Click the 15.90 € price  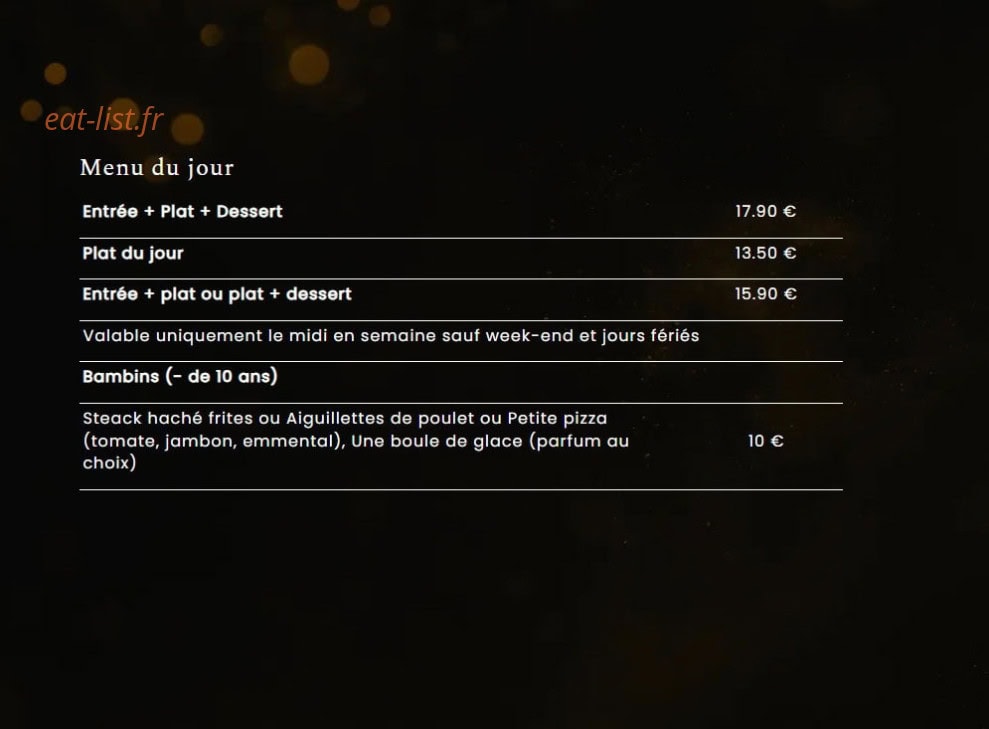(766, 294)
